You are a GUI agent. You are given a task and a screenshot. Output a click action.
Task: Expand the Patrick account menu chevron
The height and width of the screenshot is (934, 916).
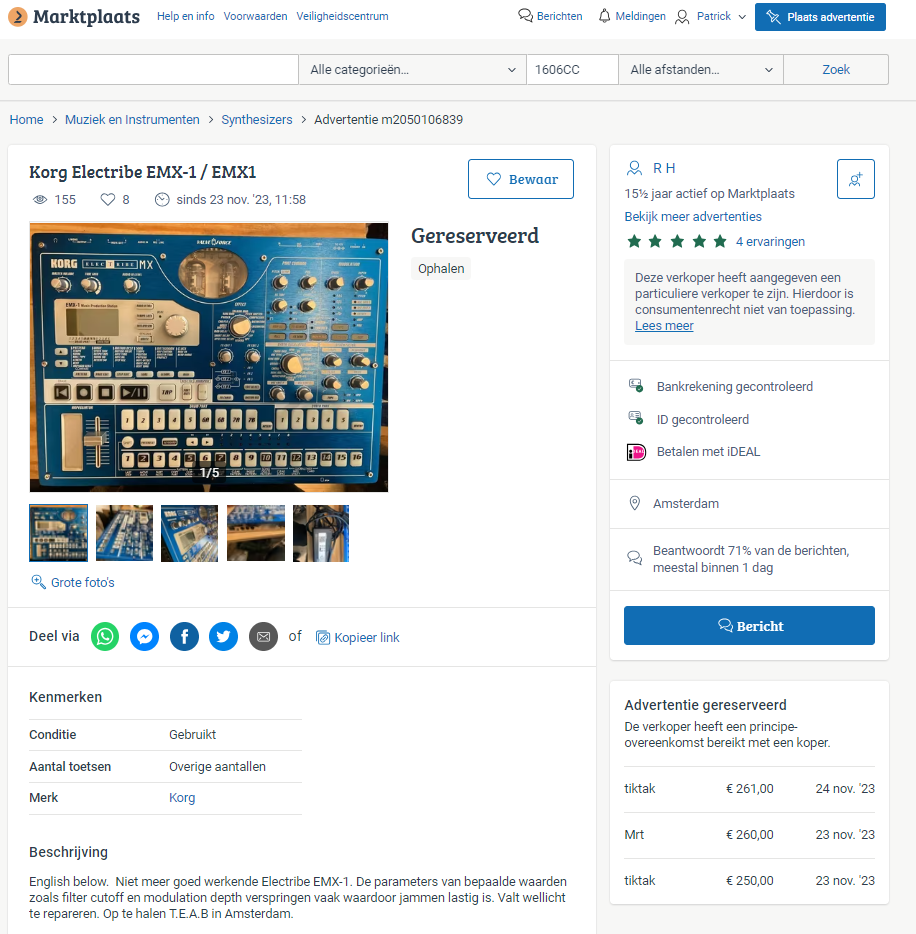coord(742,17)
